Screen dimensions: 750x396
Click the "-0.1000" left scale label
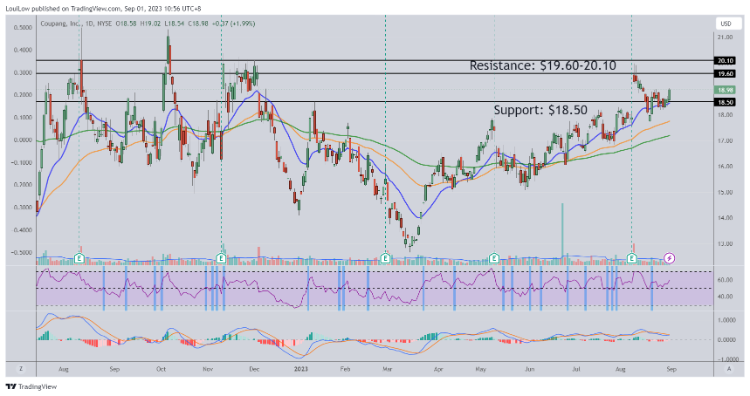(x=22, y=163)
